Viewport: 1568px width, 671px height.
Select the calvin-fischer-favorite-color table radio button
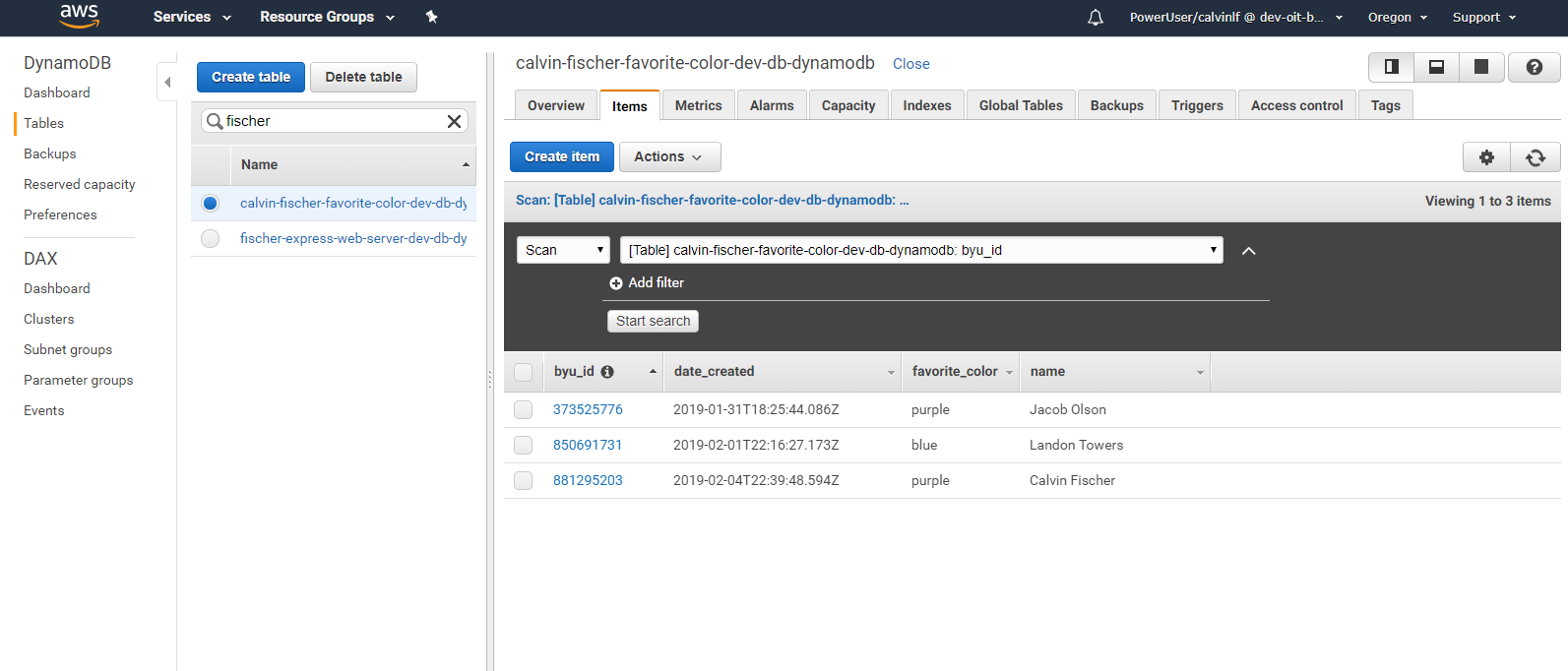tap(210, 203)
